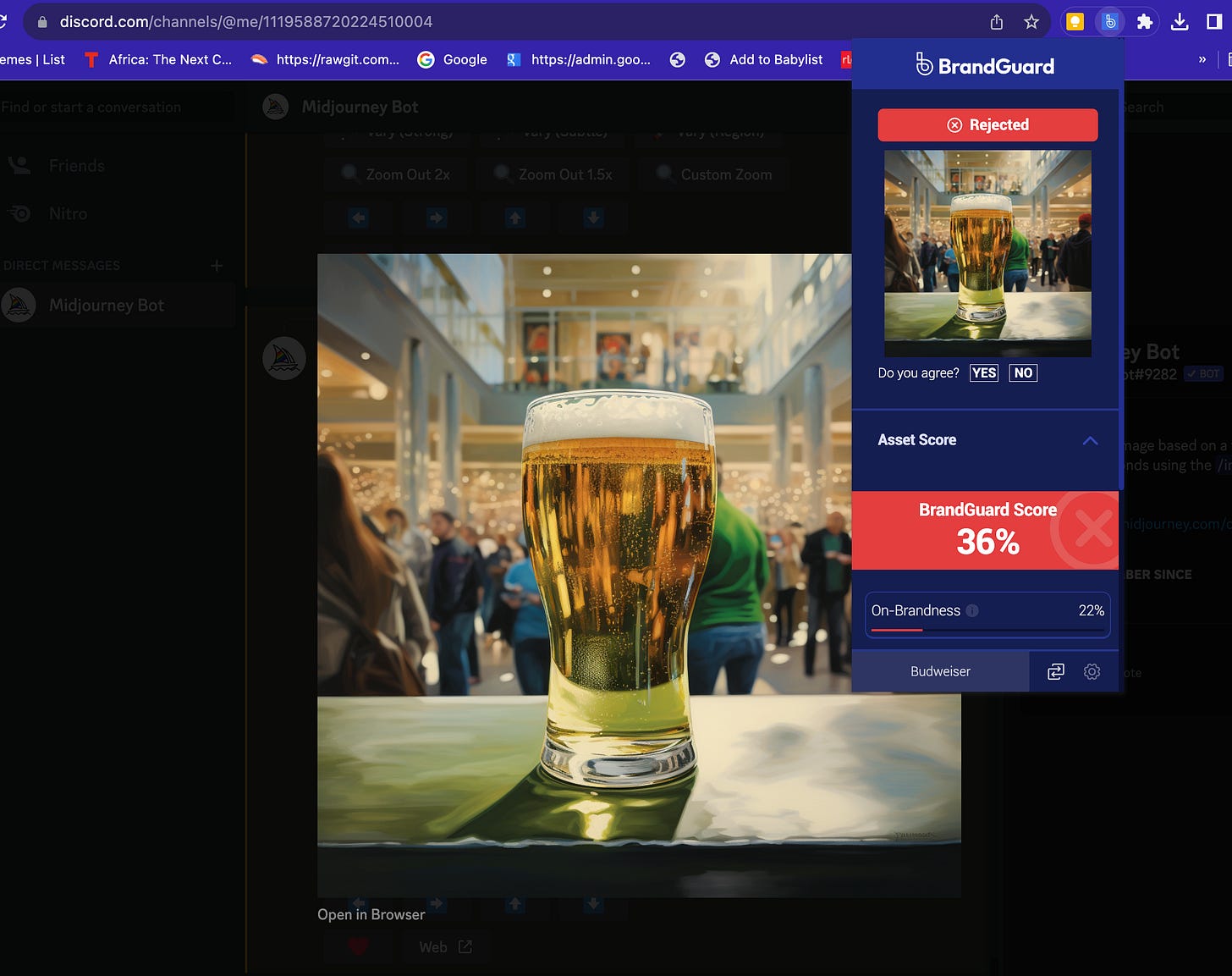Click Custom Zoom button
The height and width of the screenshot is (976, 1232).
pos(715,174)
